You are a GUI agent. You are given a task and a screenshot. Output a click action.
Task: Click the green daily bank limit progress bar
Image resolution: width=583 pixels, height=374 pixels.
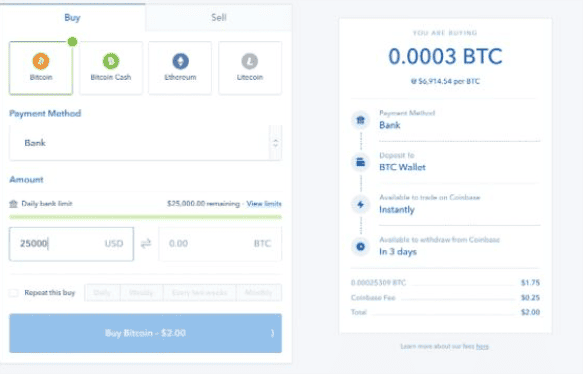point(145,217)
